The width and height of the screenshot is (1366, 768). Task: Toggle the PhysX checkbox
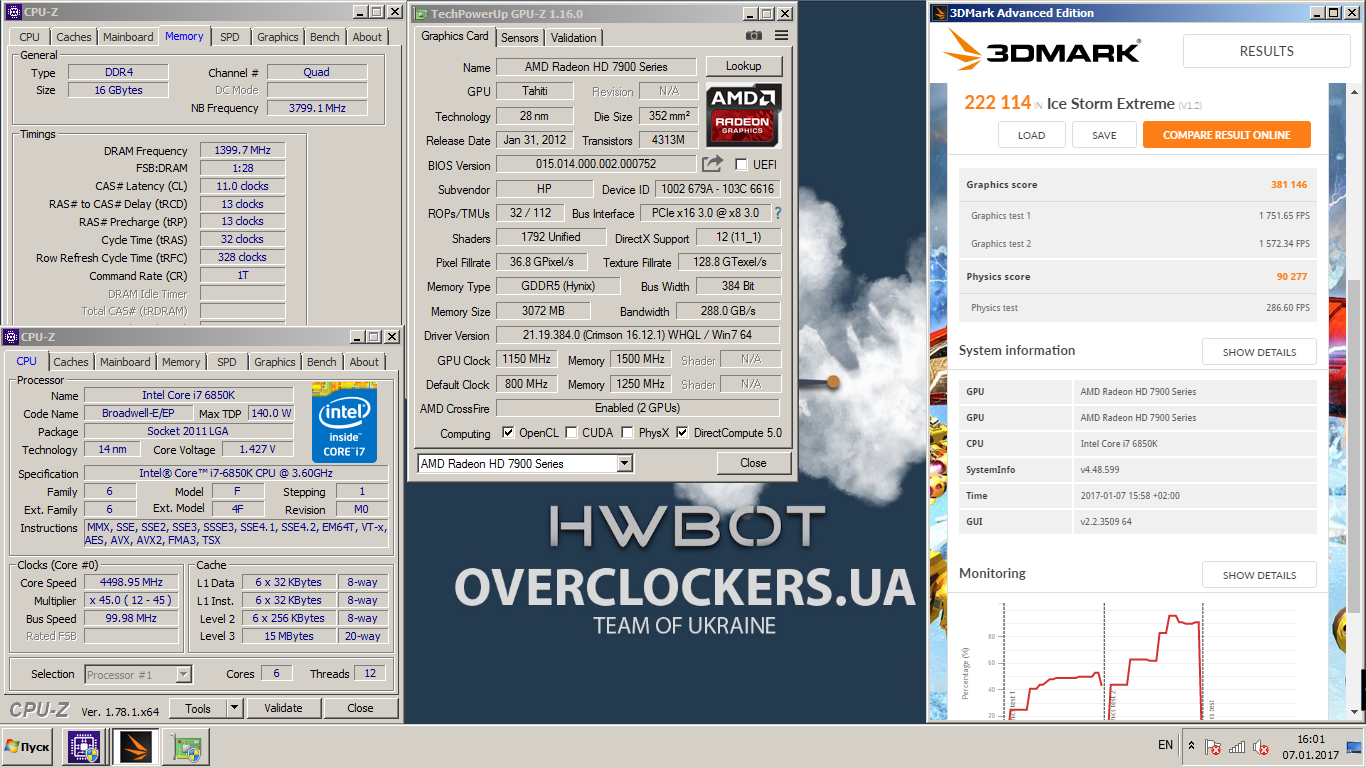(627, 433)
